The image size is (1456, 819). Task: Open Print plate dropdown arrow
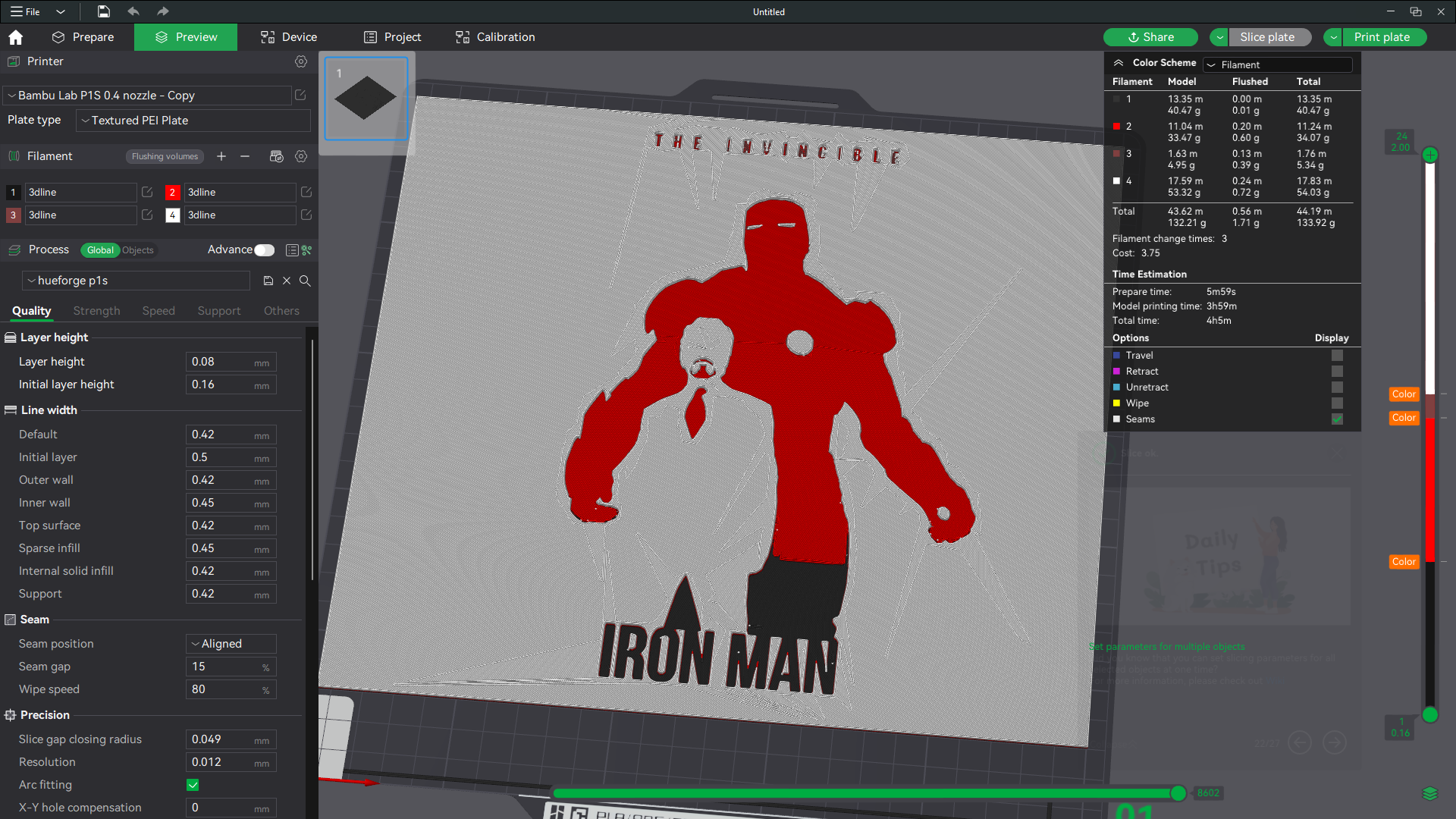(1333, 37)
